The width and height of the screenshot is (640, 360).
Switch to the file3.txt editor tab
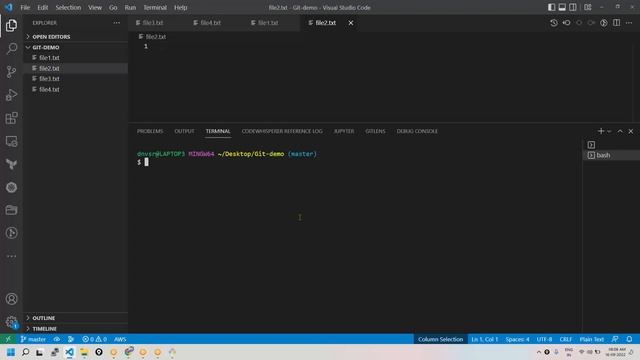(157, 23)
